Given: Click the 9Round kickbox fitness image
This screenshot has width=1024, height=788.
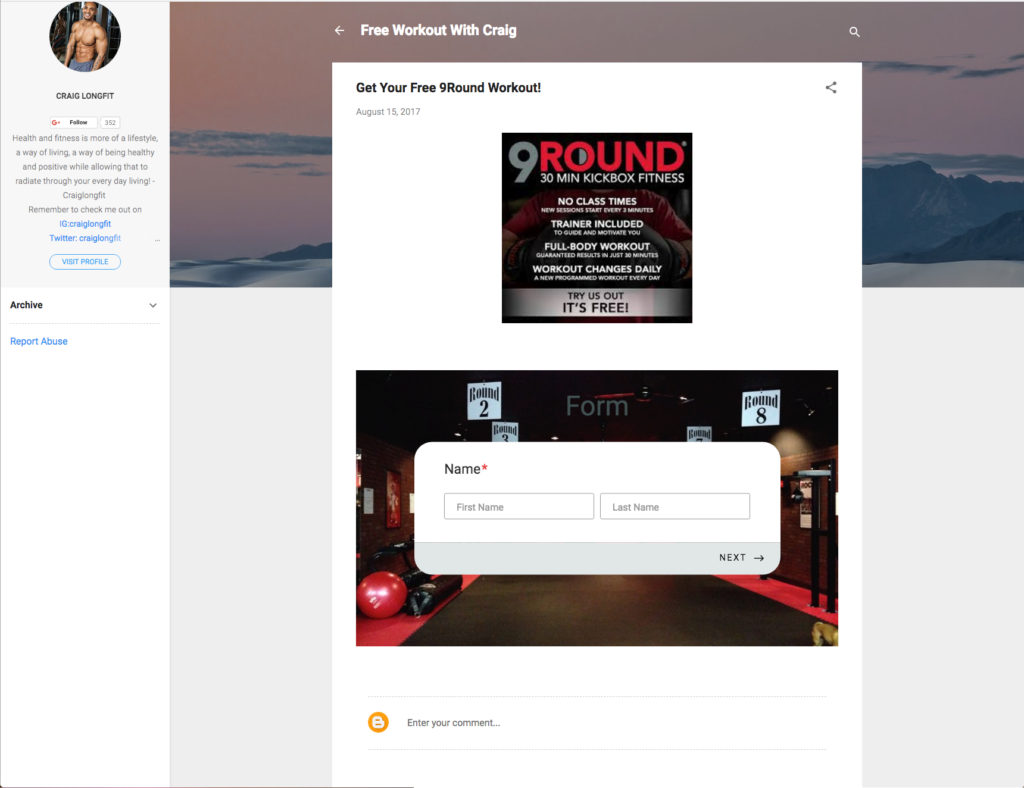Looking at the screenshot, I should [x=597, y=228].
